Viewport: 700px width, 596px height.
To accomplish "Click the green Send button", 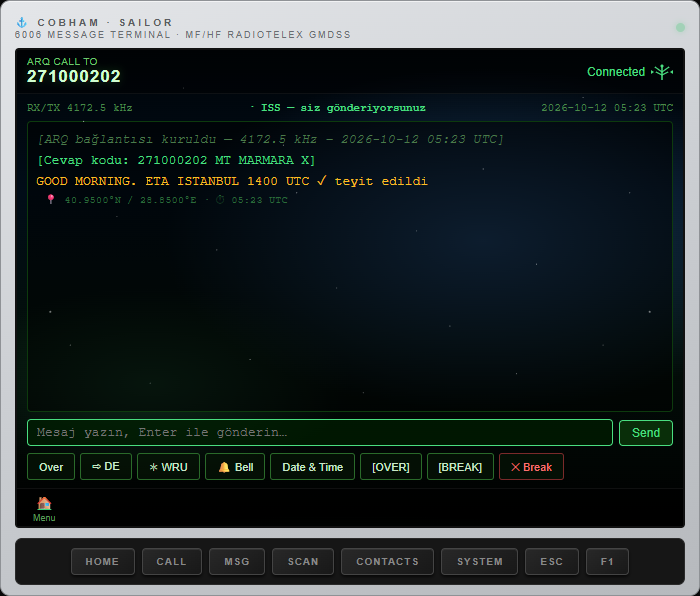I will tap(646, 433).
